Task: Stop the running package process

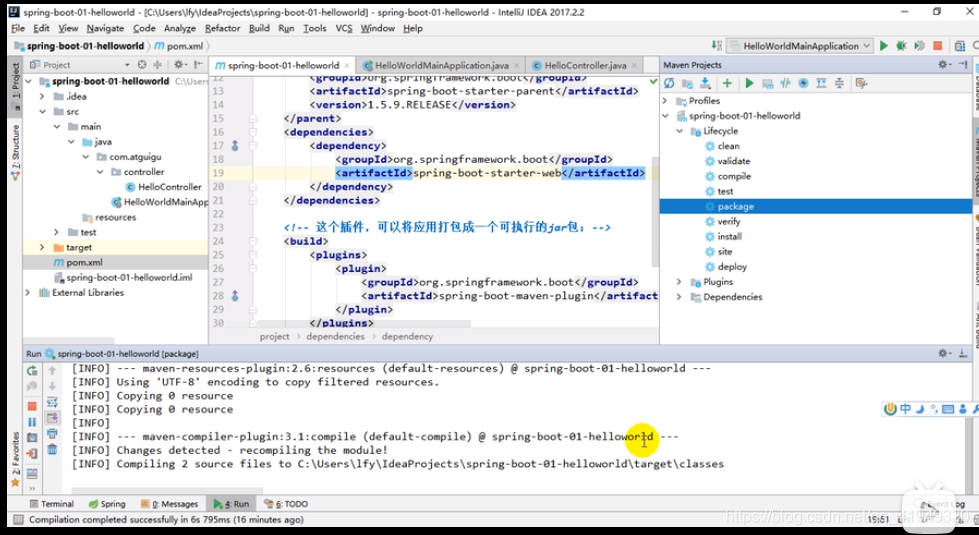Action: click(32, 406)
